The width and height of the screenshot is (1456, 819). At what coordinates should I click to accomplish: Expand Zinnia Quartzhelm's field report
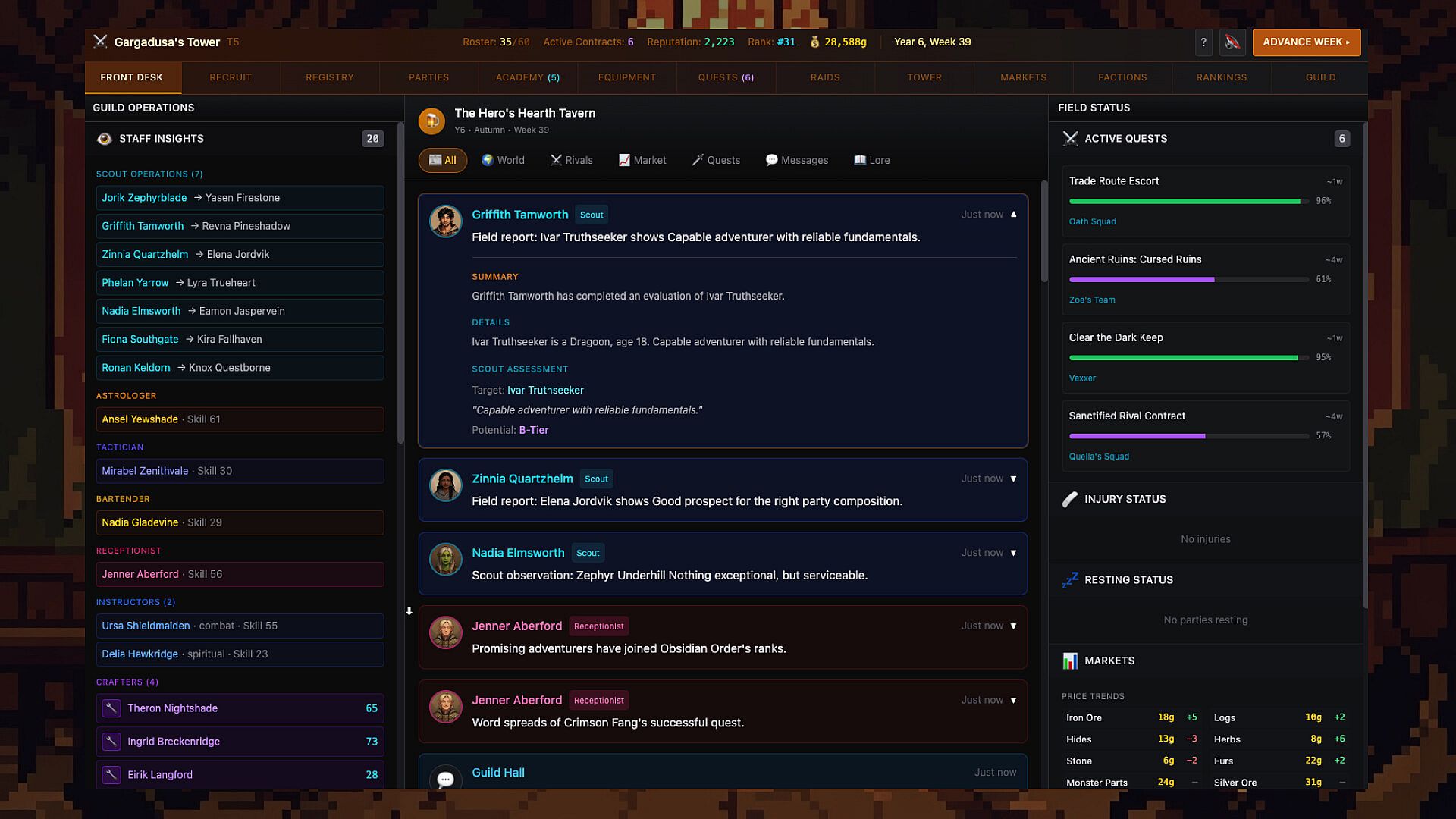[x=1014, y=479]
